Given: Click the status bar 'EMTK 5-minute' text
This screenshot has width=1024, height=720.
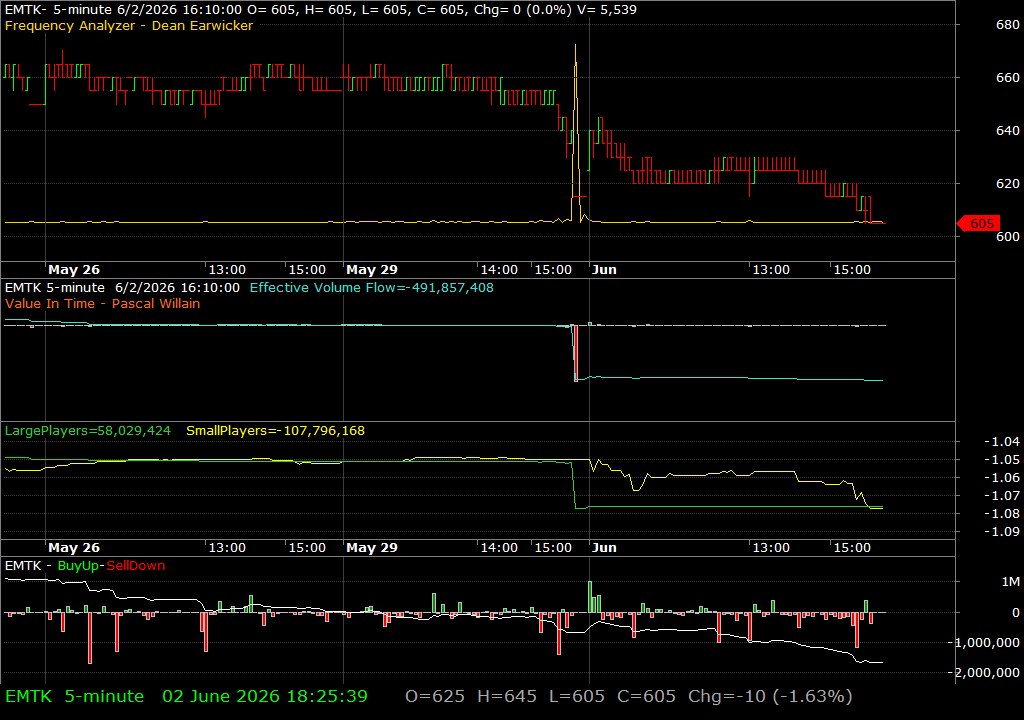Looking at the screenshot, I should coord(74,696).
